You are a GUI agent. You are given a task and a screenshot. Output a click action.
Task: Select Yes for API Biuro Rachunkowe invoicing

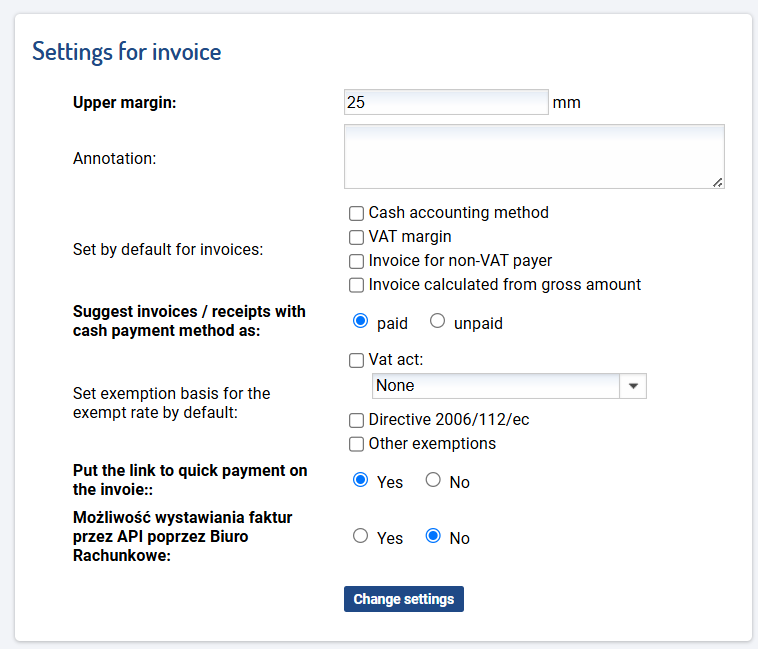click(x=360, y=536)
